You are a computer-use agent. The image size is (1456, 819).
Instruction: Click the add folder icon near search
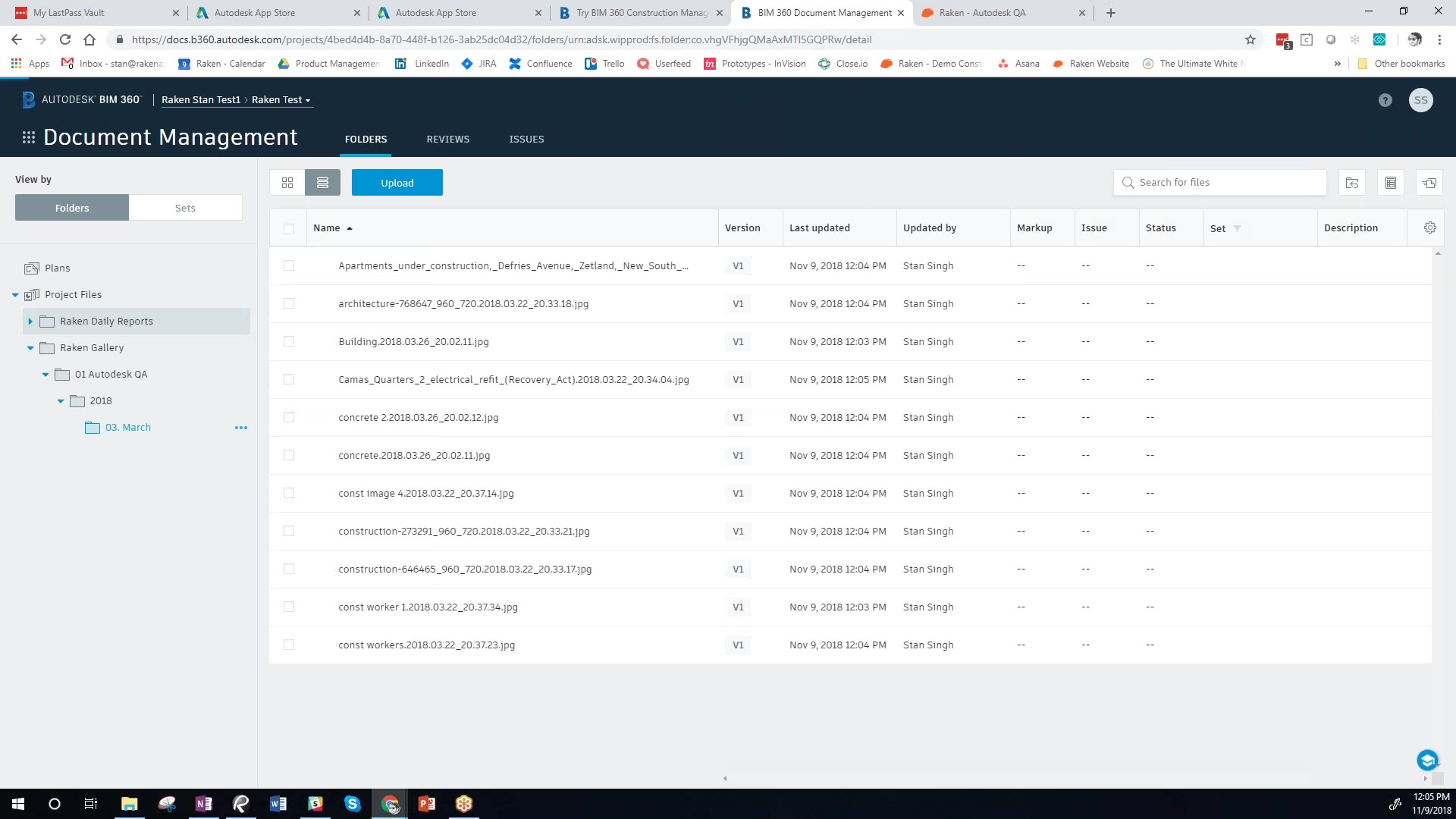[x=1351, y=183]
